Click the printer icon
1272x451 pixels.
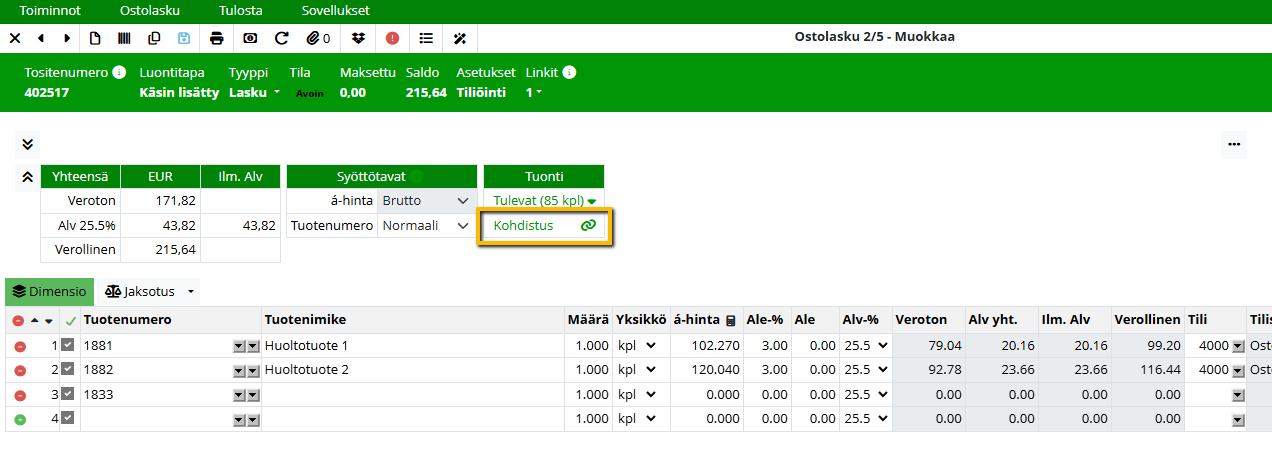(217, 38)
